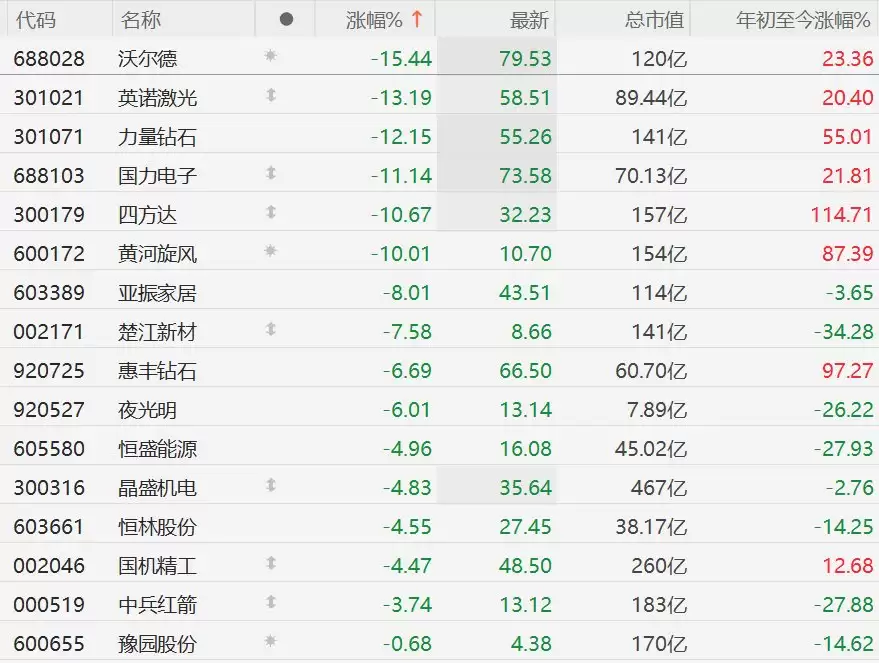This screenshot has height=663, width=879.
Task: Sort by the 代码 column header
Action: tap(36, 20)
